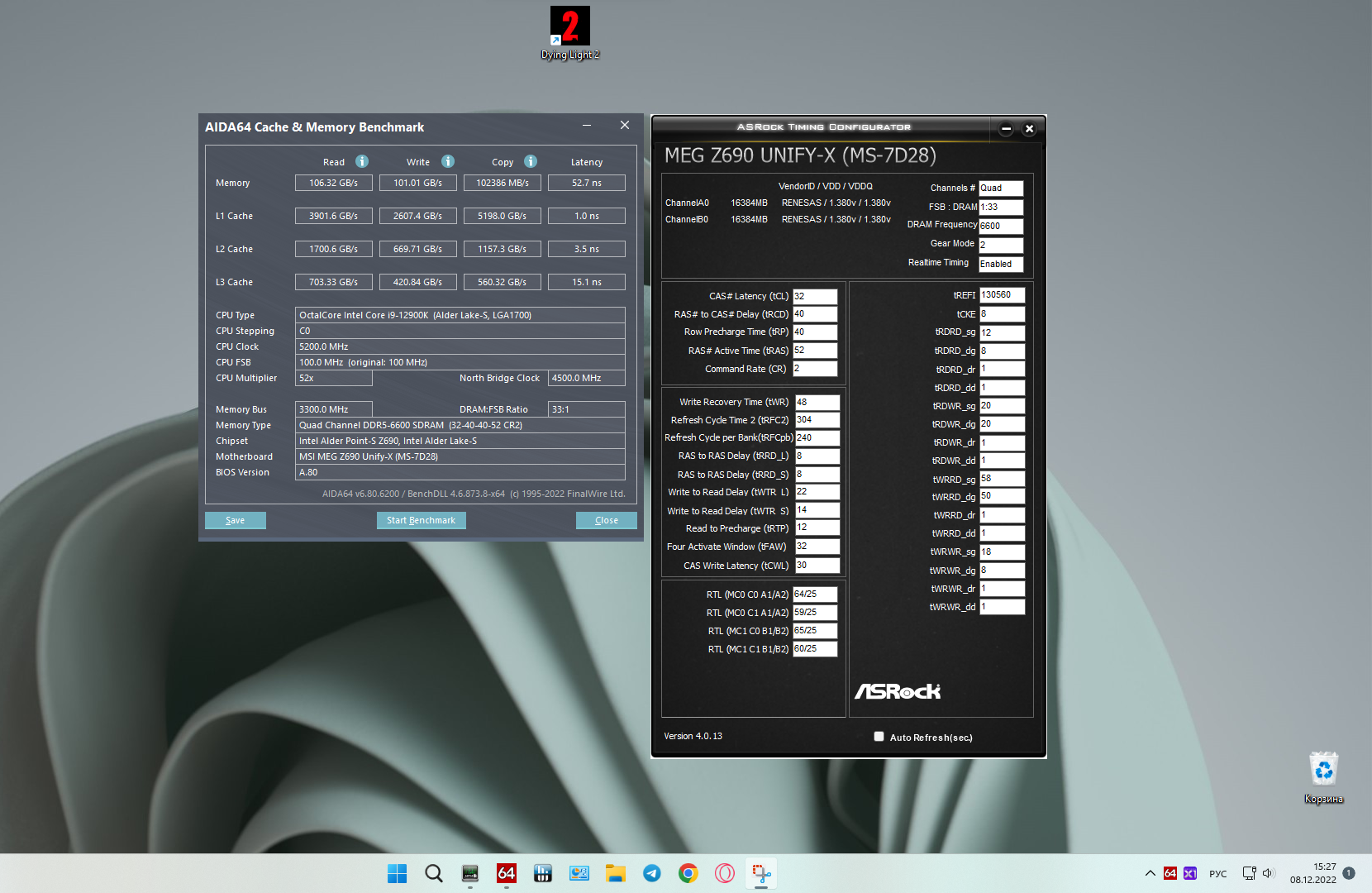
Task: Click the Copy info icon
Action: pos(531,161)
